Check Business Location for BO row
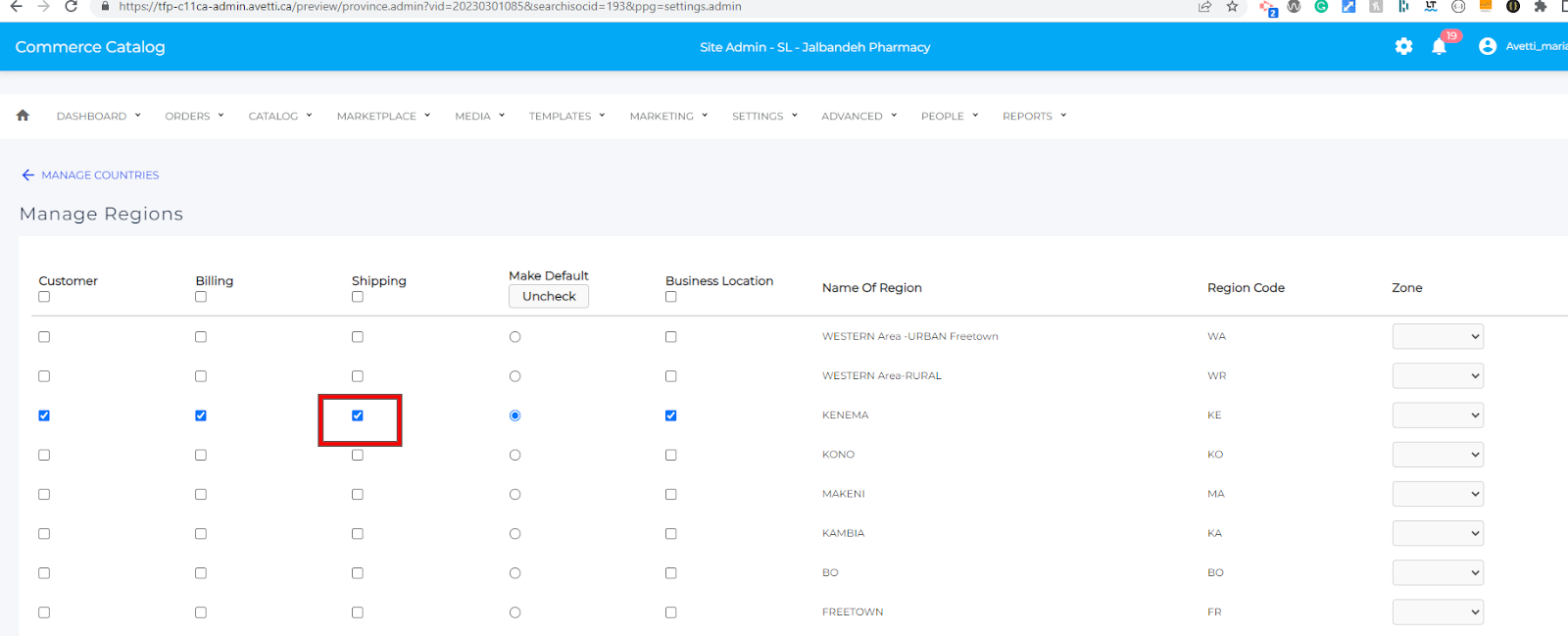Screen dimensions: 1568x636 671,573
